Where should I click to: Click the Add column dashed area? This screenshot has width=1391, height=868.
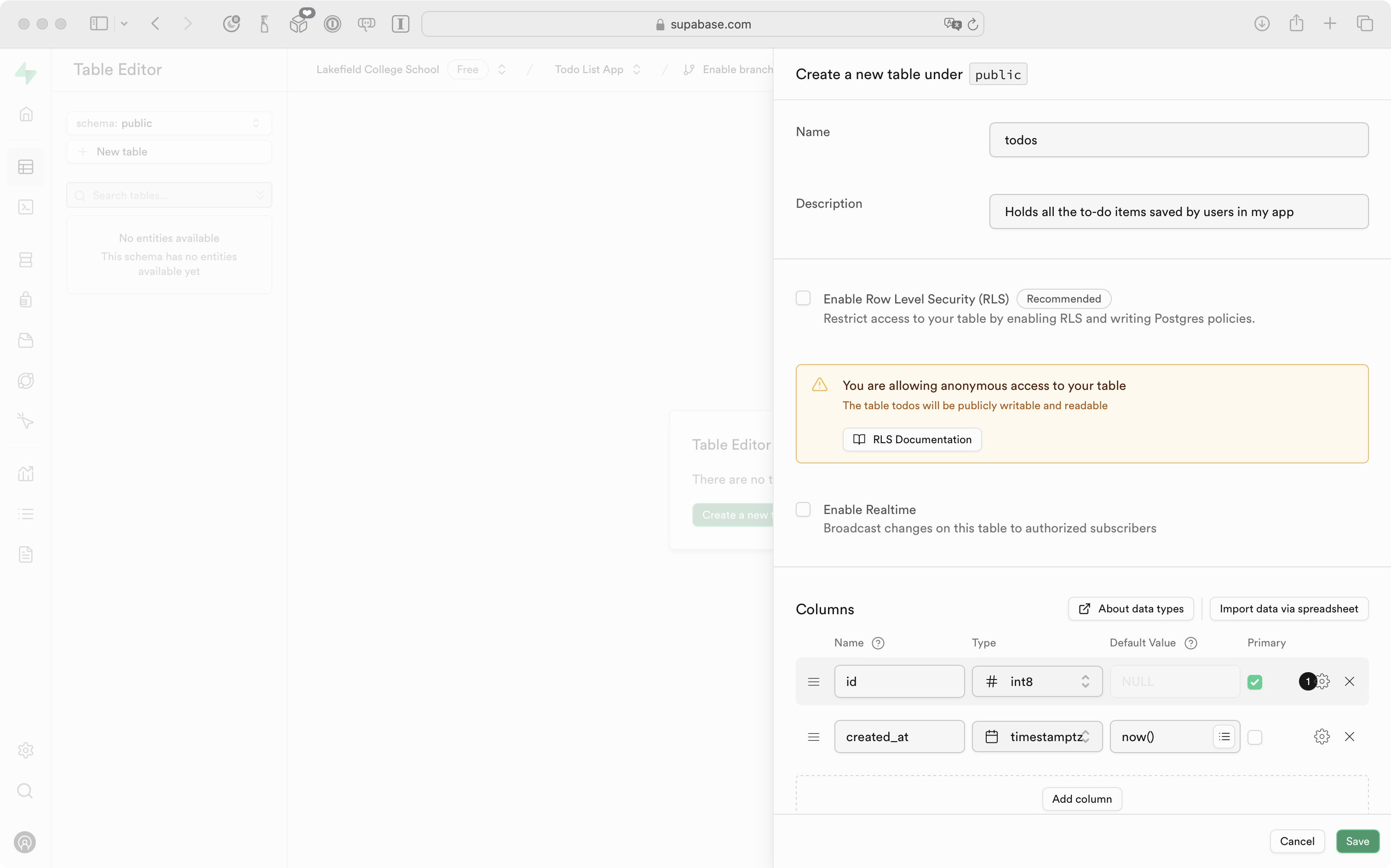[x=1081, y=799]
